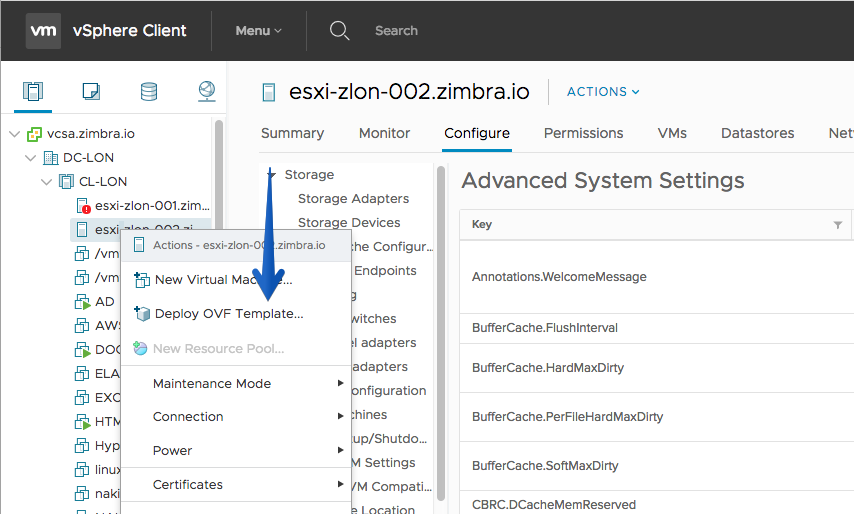Open the Storage inventory view icon
854x514 pixels.
click(x=149, y=91)
